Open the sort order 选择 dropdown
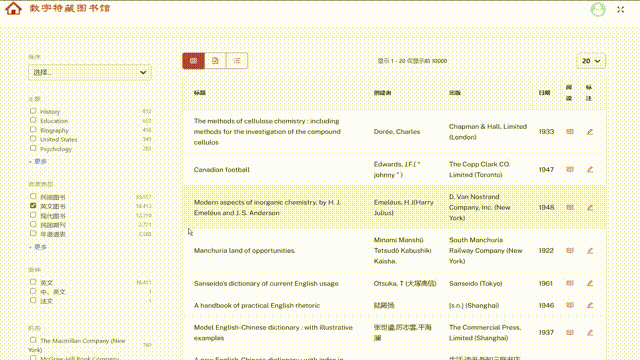 point(90,72)
